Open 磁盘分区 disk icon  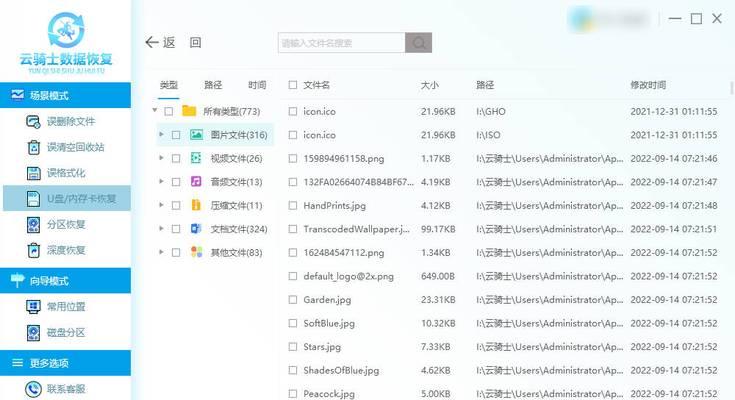[x=33, y=332]
